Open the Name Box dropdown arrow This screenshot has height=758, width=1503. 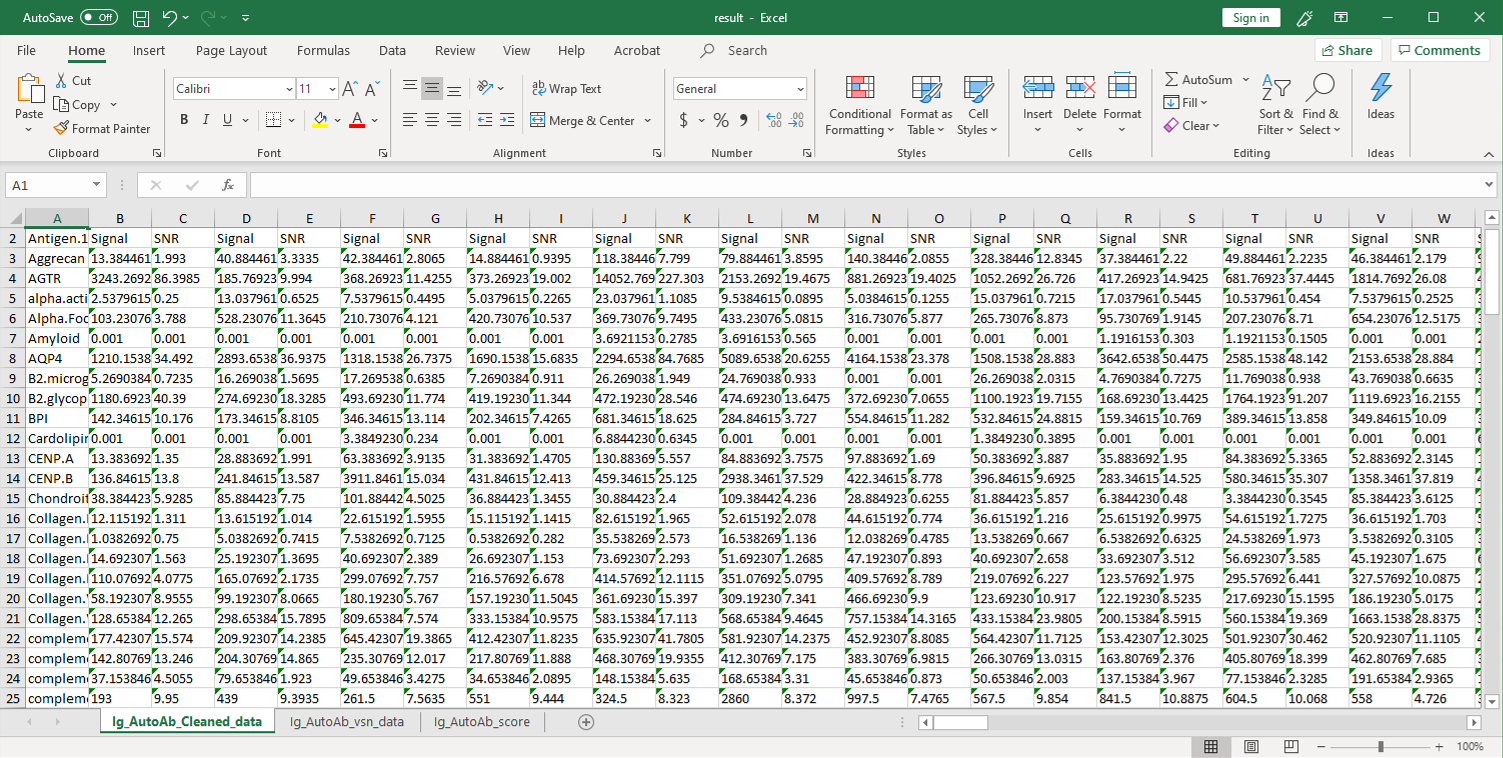coord(97,185)
